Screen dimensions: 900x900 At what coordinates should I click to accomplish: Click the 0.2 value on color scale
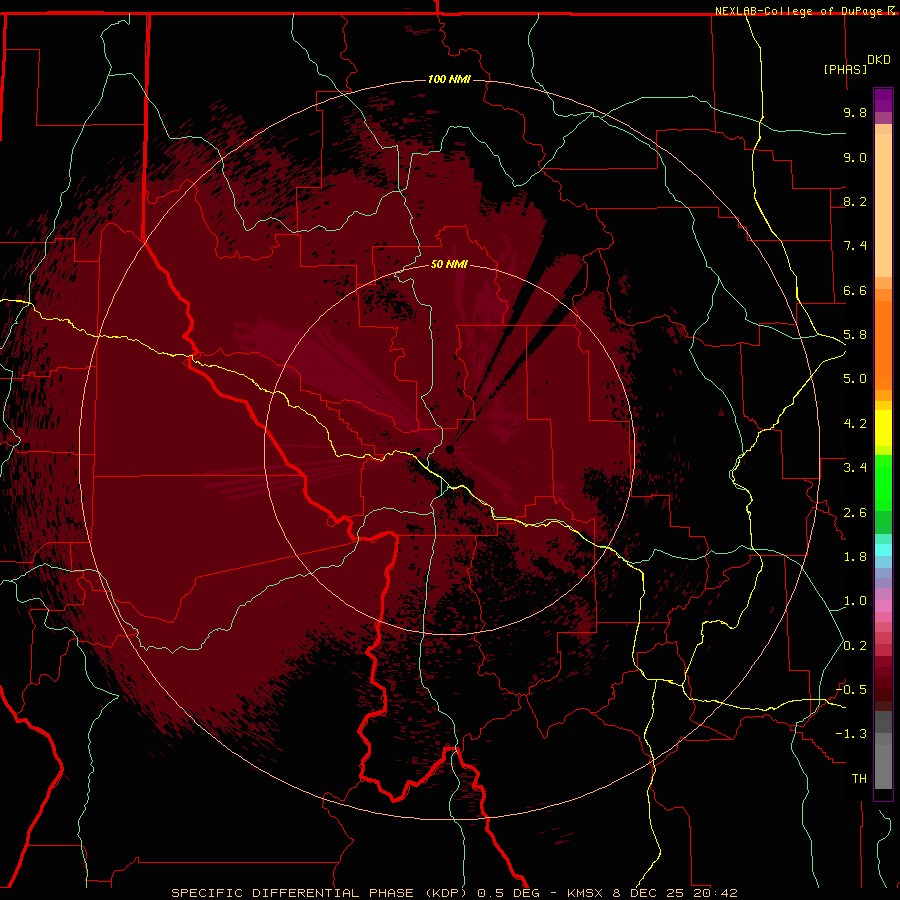855,646
